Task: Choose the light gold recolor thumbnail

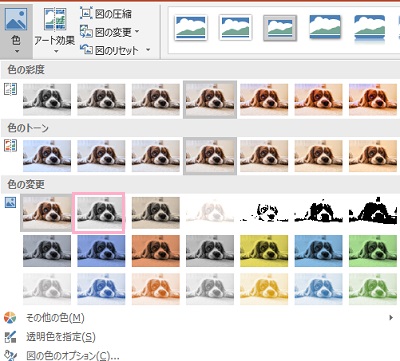Action: (x=264, y=289)
